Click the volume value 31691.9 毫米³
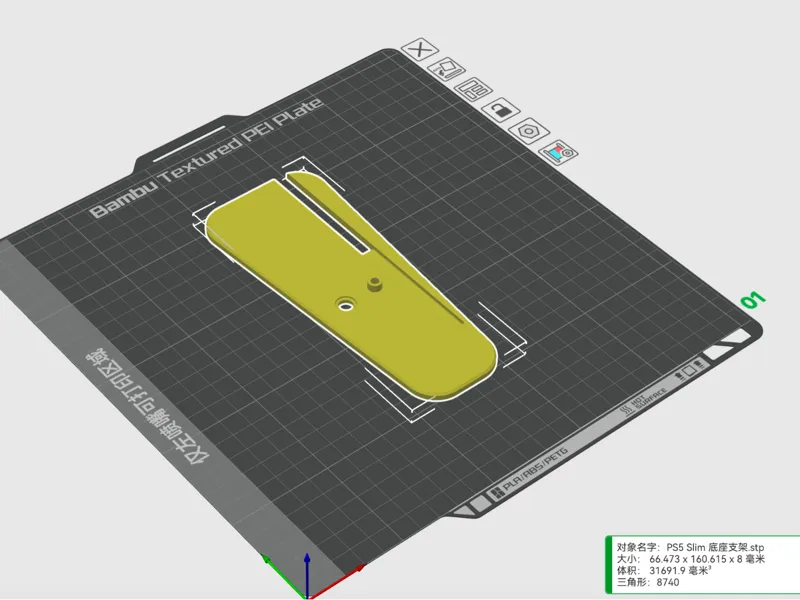This screenshot has height=600, width=800. pyautogui.click(x=680, y=570)
